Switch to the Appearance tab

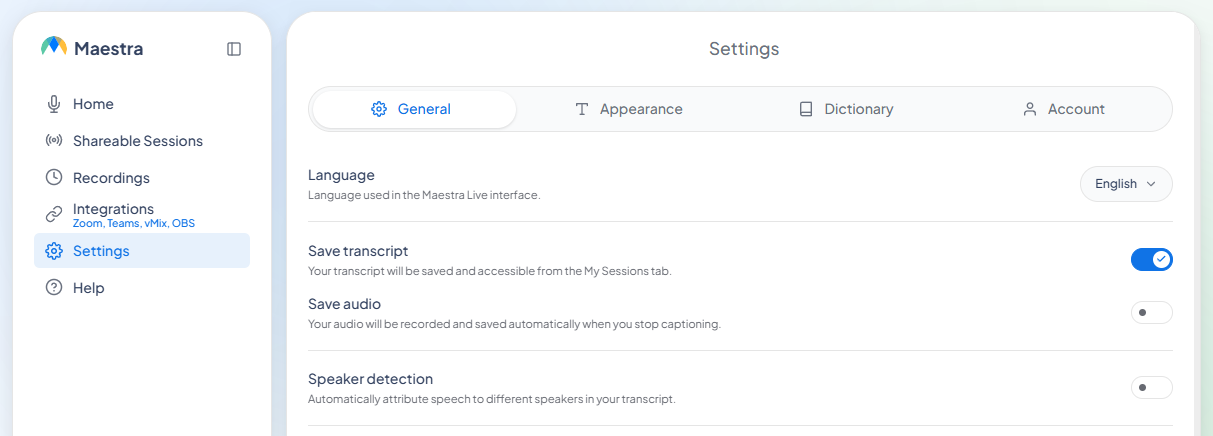pos(628,109)
